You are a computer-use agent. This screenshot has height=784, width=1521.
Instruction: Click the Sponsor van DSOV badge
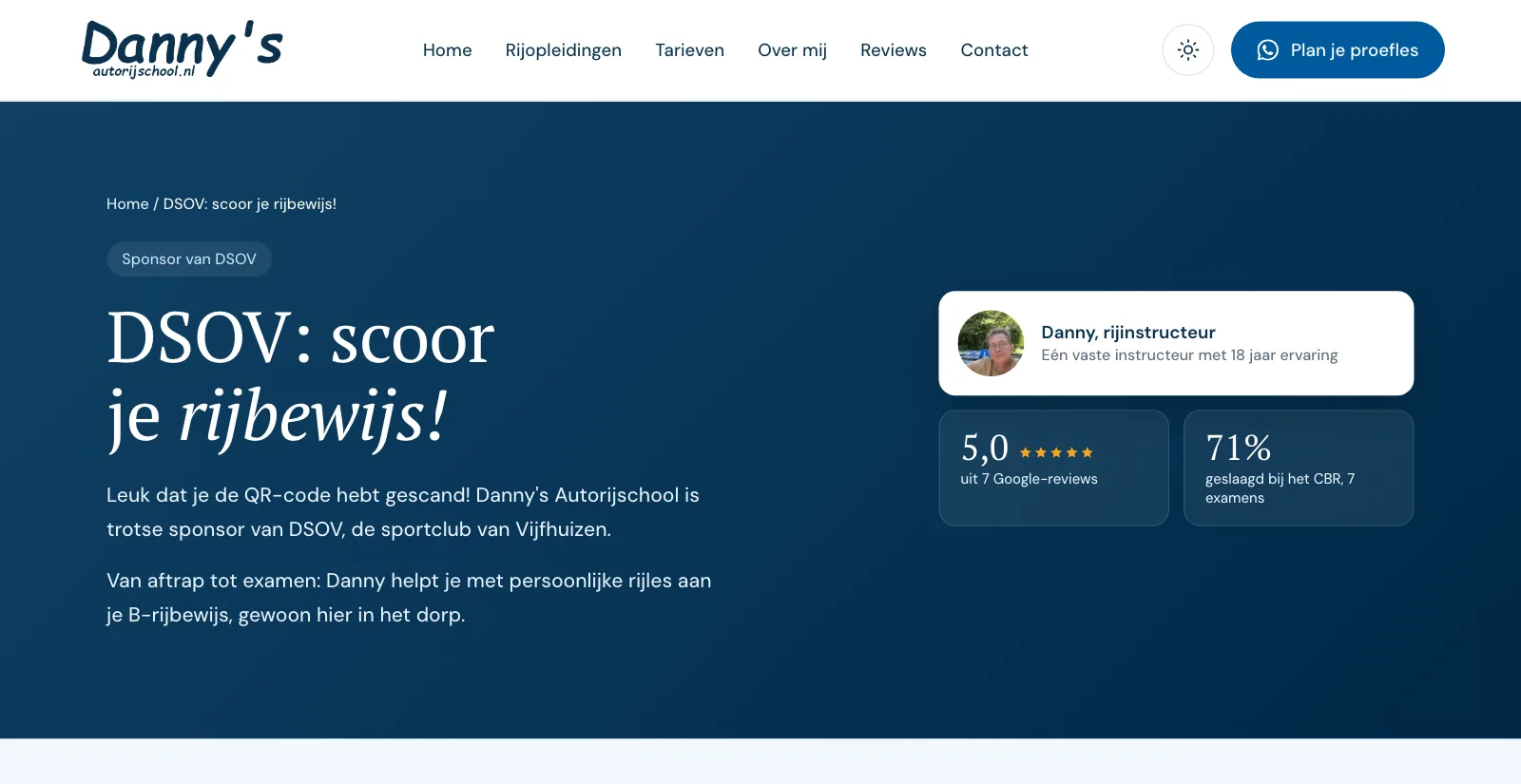coord(189,259)
